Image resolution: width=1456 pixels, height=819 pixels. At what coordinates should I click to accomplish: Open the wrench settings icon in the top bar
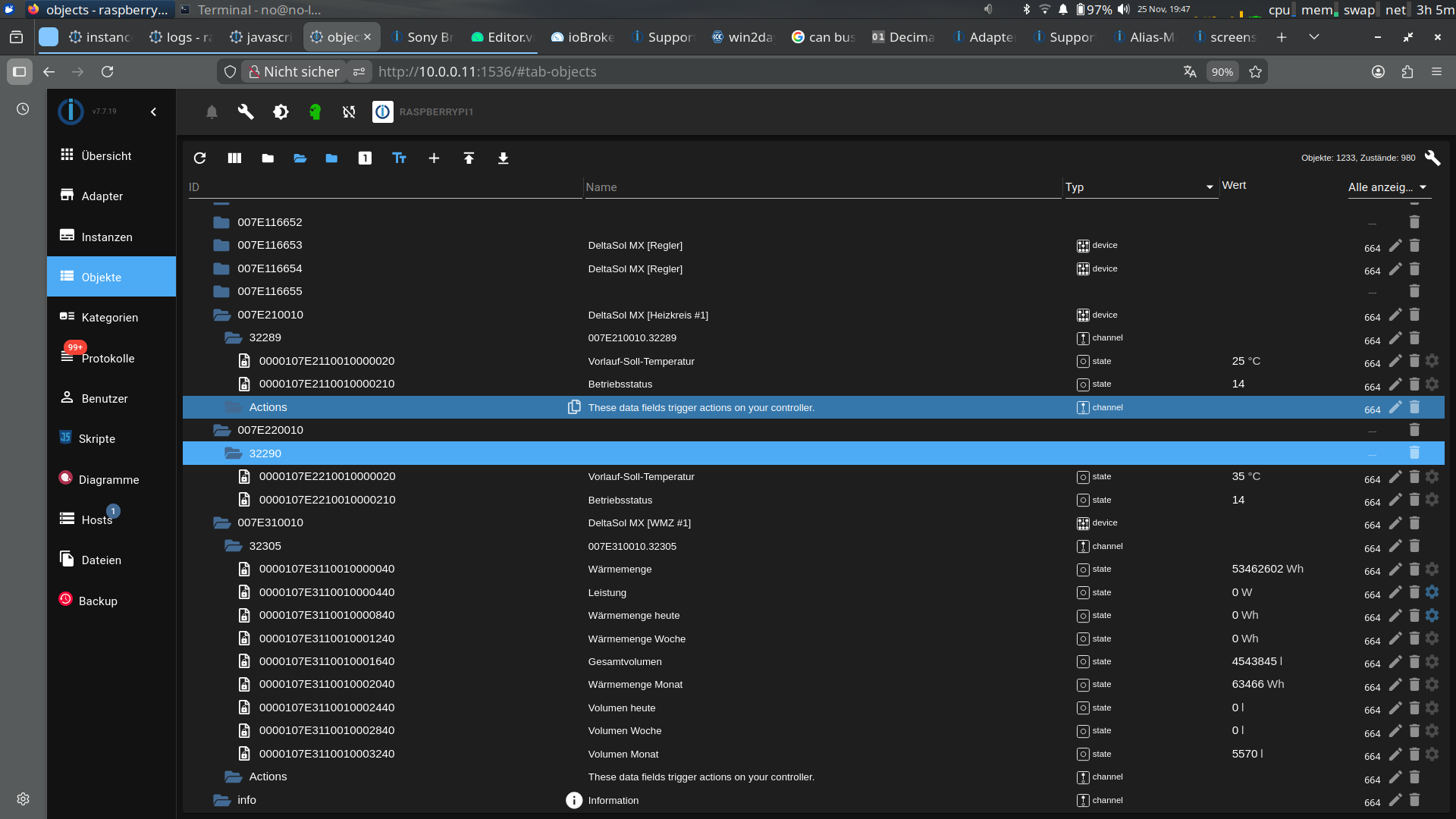click(x=246, y=111)
